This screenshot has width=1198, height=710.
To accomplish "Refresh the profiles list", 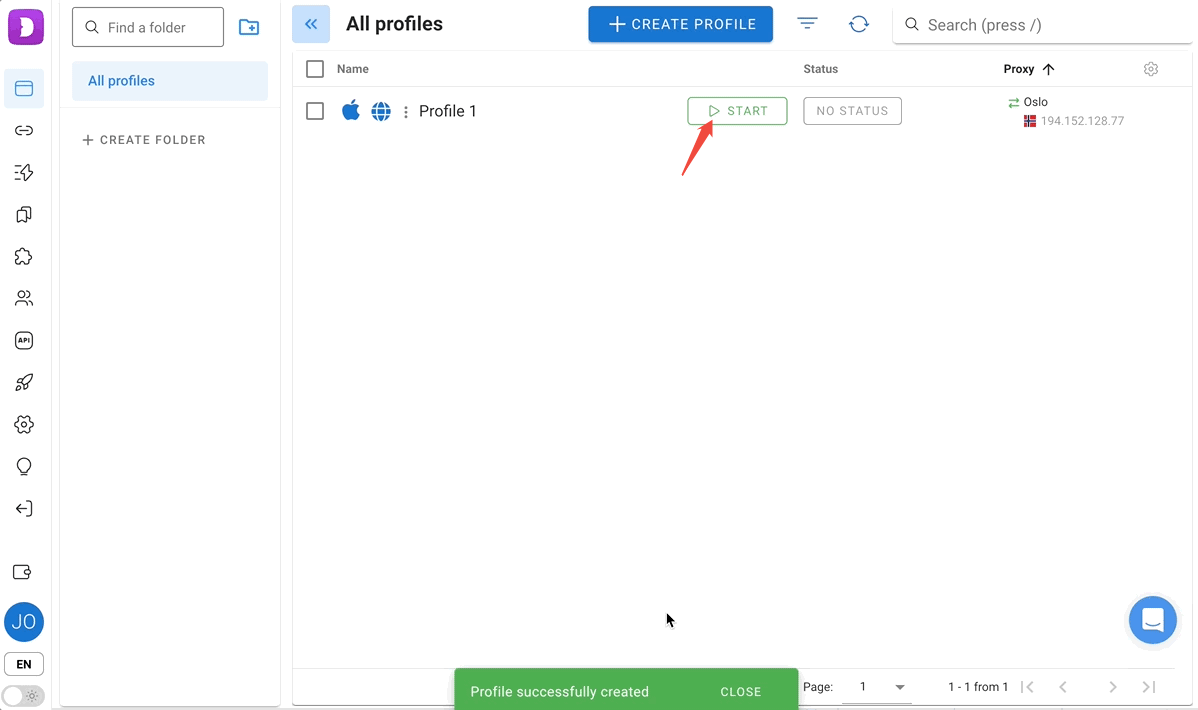I will click(858, 25).
